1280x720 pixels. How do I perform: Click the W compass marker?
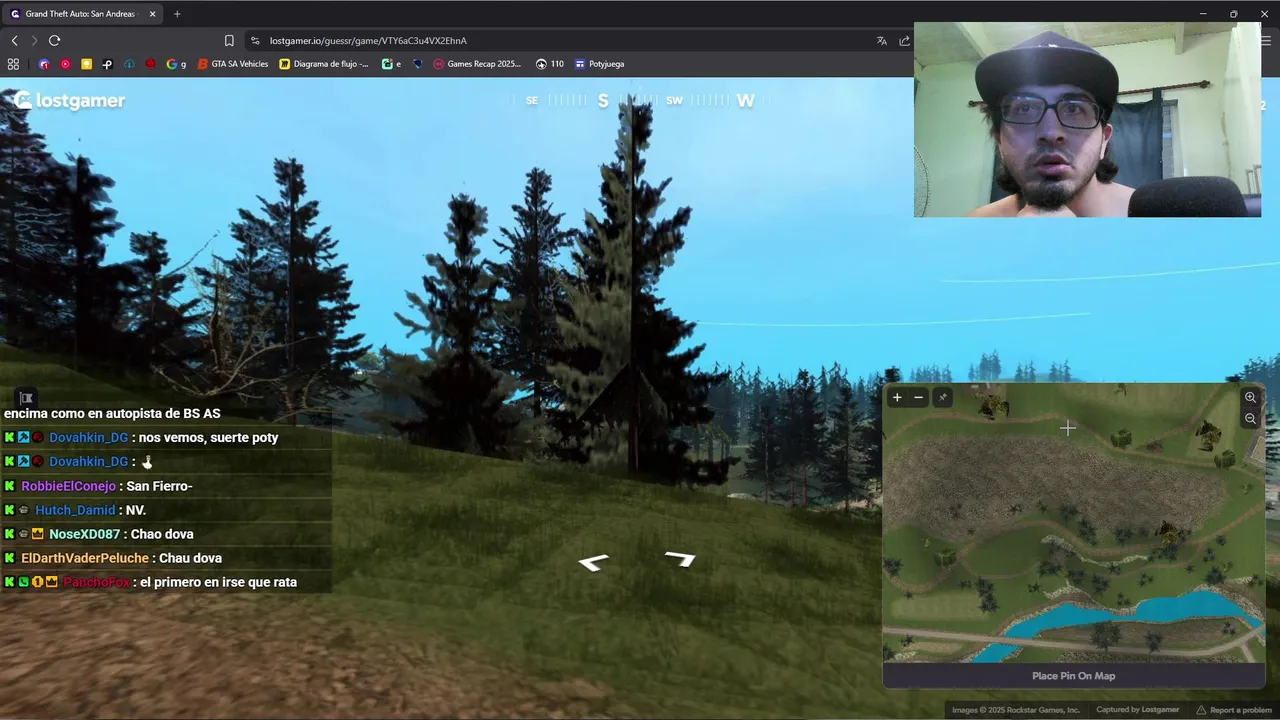pos(745,100)
